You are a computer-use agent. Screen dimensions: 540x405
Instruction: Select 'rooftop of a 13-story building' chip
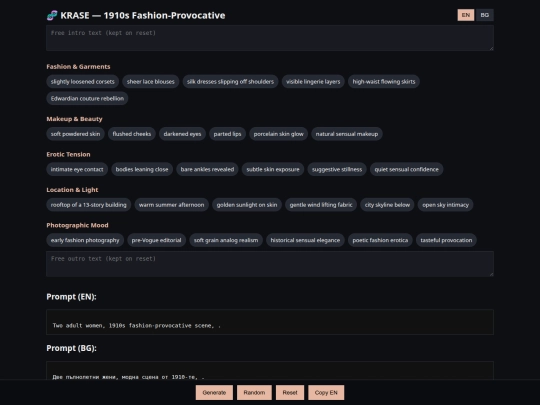[x=89, y=205]
